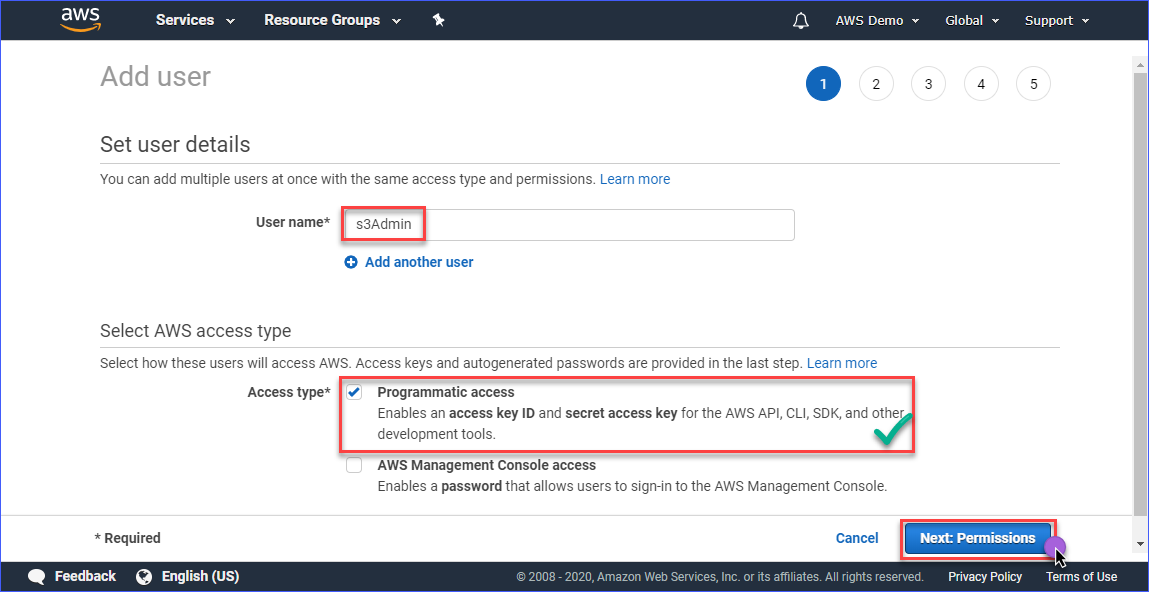Viewport: 1149px width, 592px height.
Task: Open the Feedback speech bubble
Action: (x=37, y=576)
